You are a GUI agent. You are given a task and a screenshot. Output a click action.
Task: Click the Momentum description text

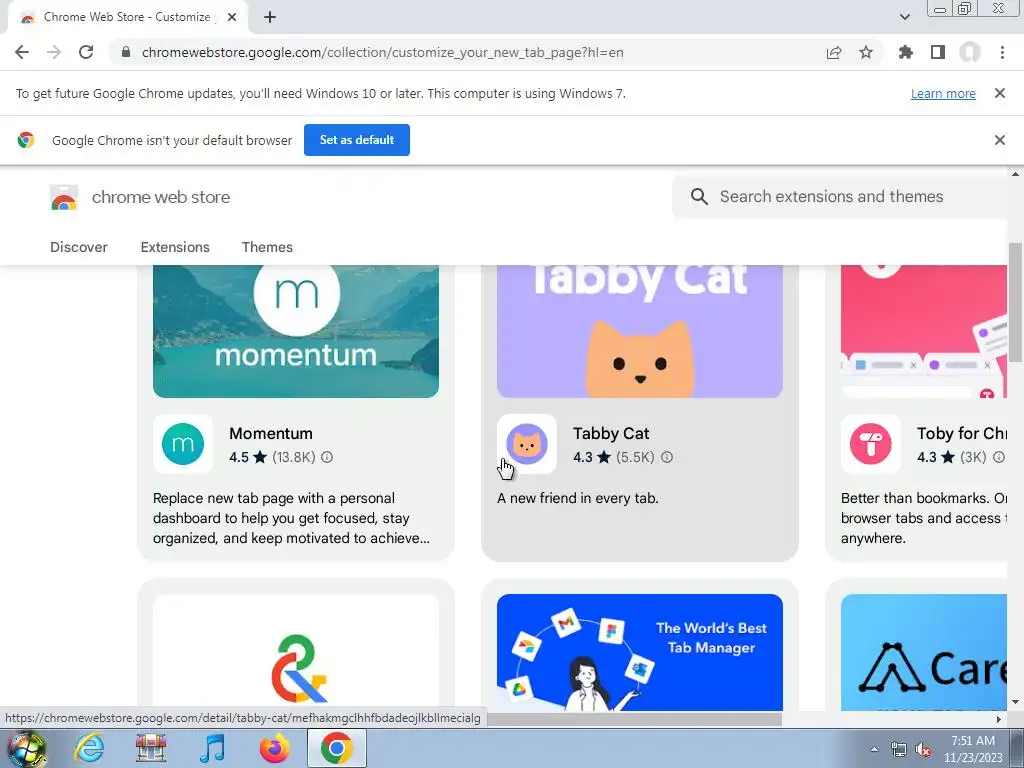pos(291,518)
